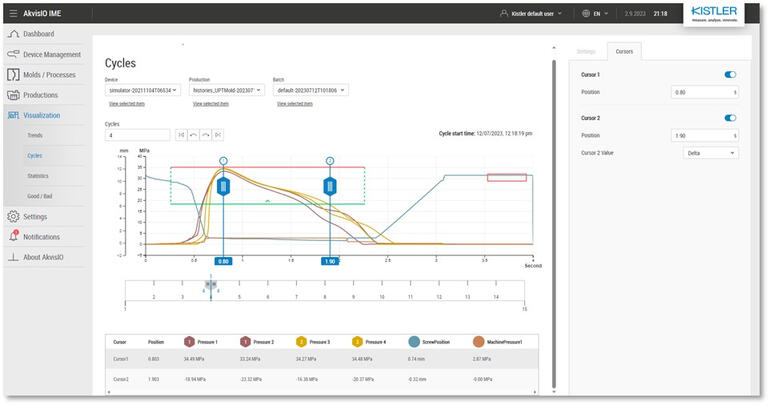Click View selected item under Production

click(211, 104)
